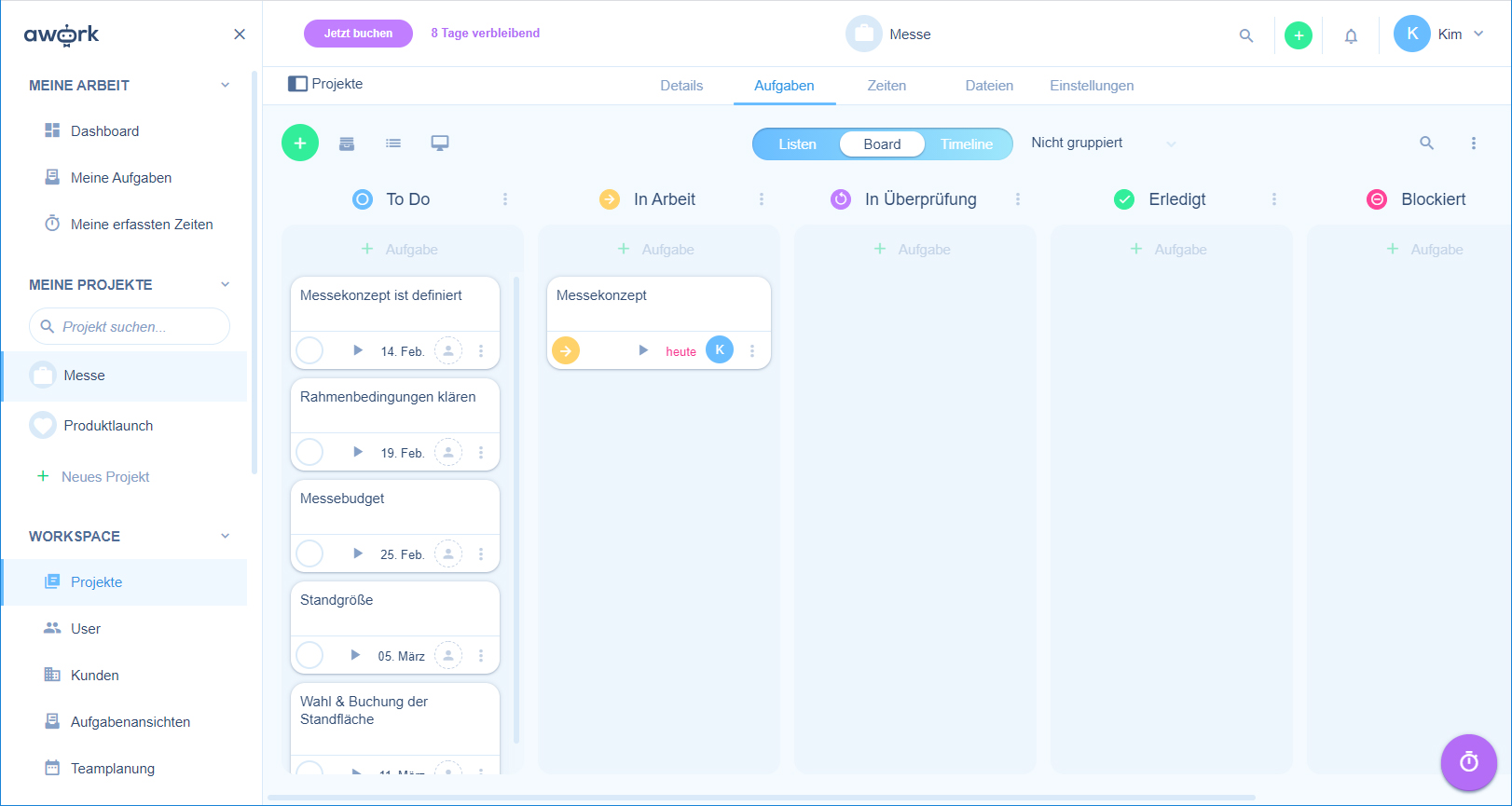Click the To Do column vertical scrollbar

click(x=516, y=510)
